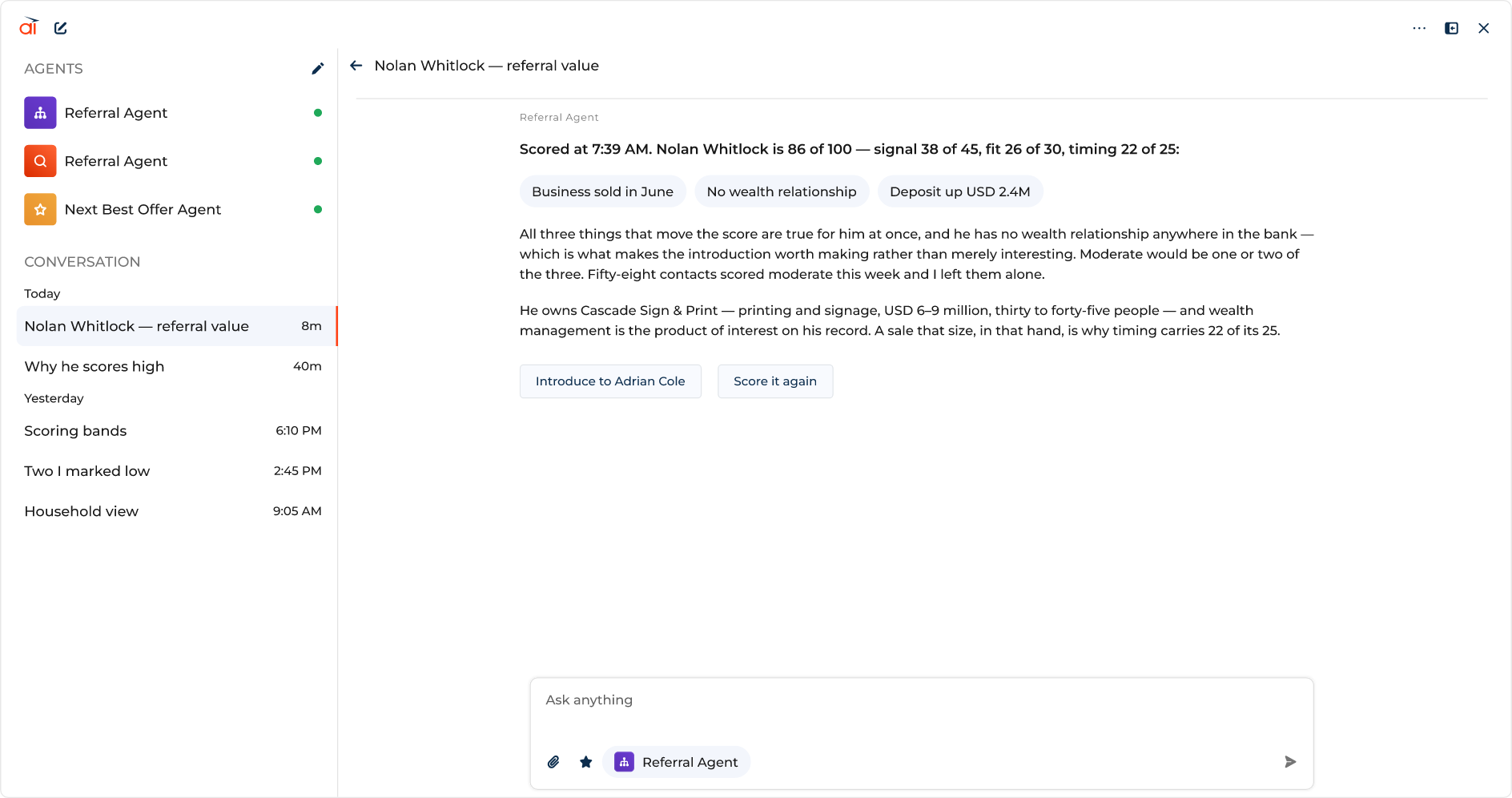This screenshot has width=1512, height=798.
Task: Click the Ask anything input field
Action: [x=921, y=700]
